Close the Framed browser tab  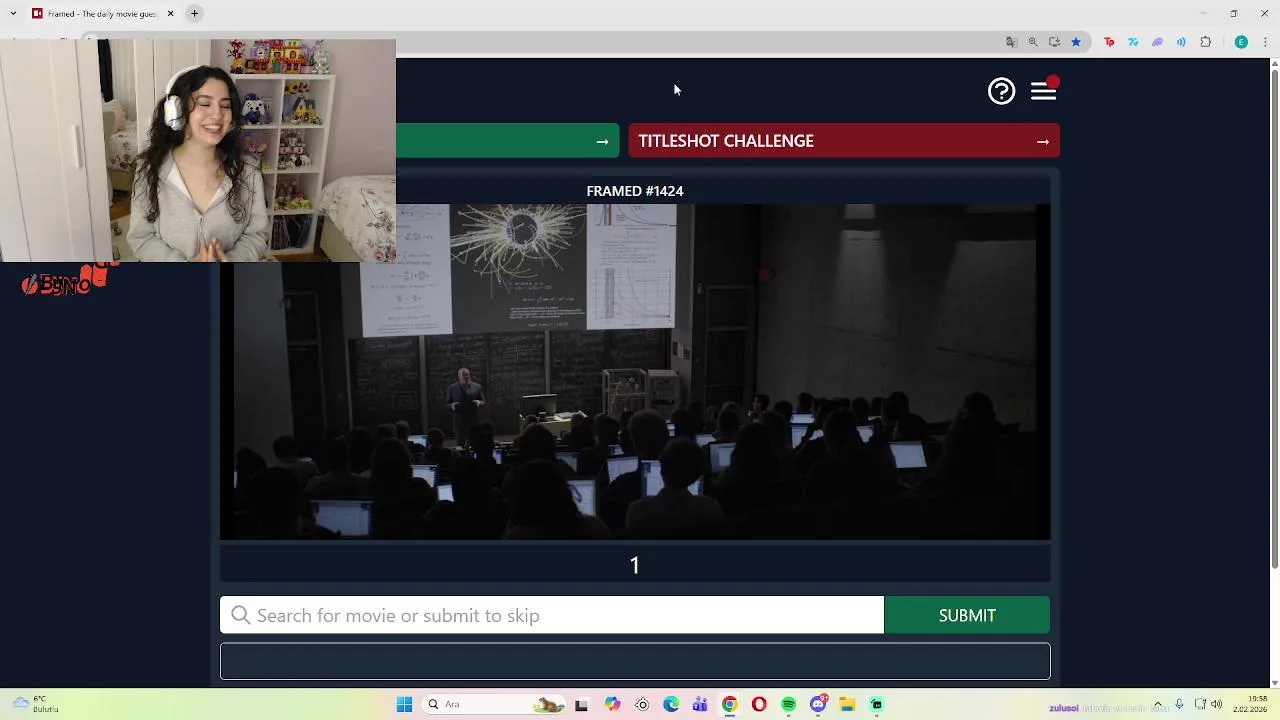(x=170, y=13)
